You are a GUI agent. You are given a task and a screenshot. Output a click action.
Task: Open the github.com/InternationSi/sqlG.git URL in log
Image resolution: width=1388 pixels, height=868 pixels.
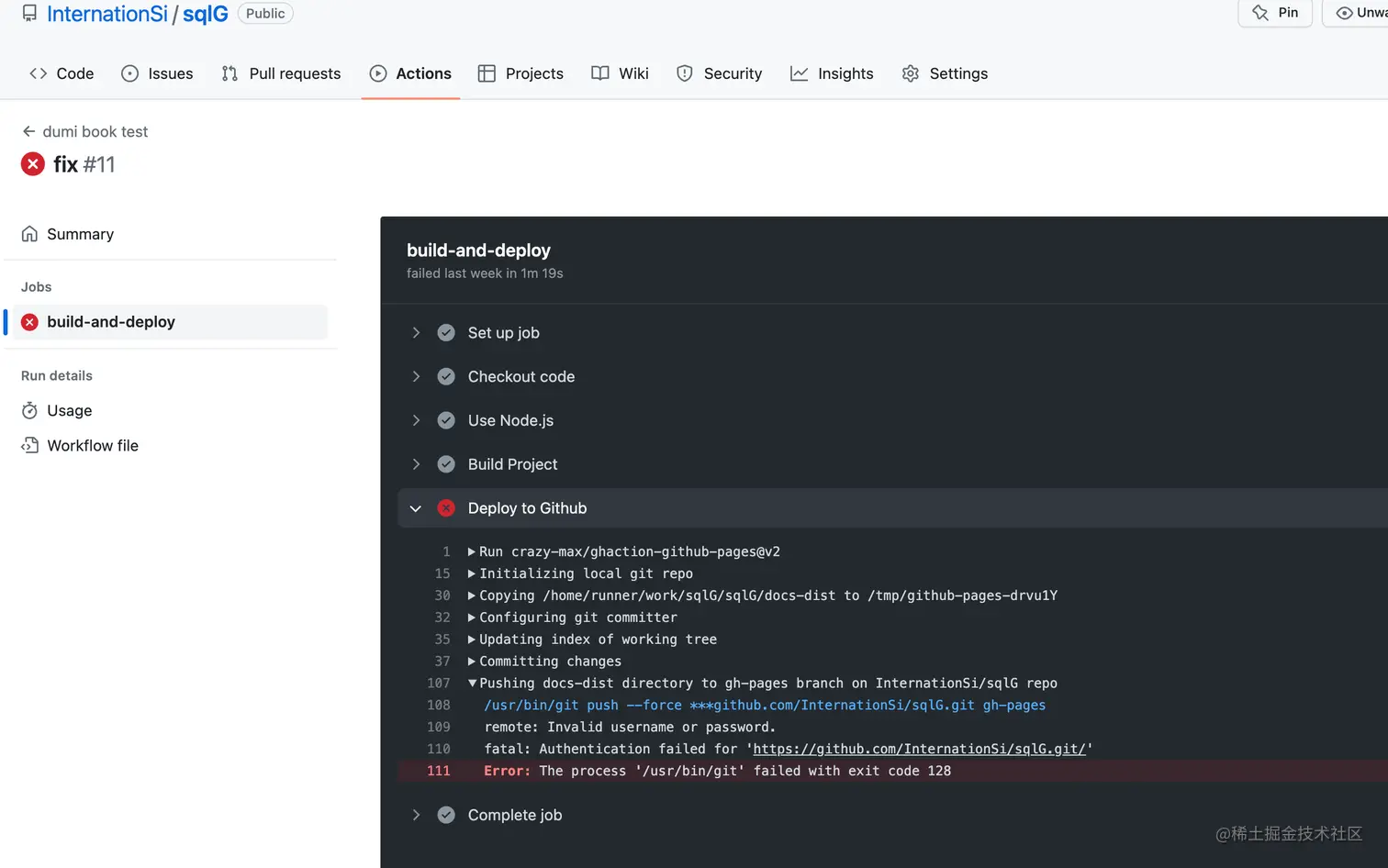click(x=919, y=749)
